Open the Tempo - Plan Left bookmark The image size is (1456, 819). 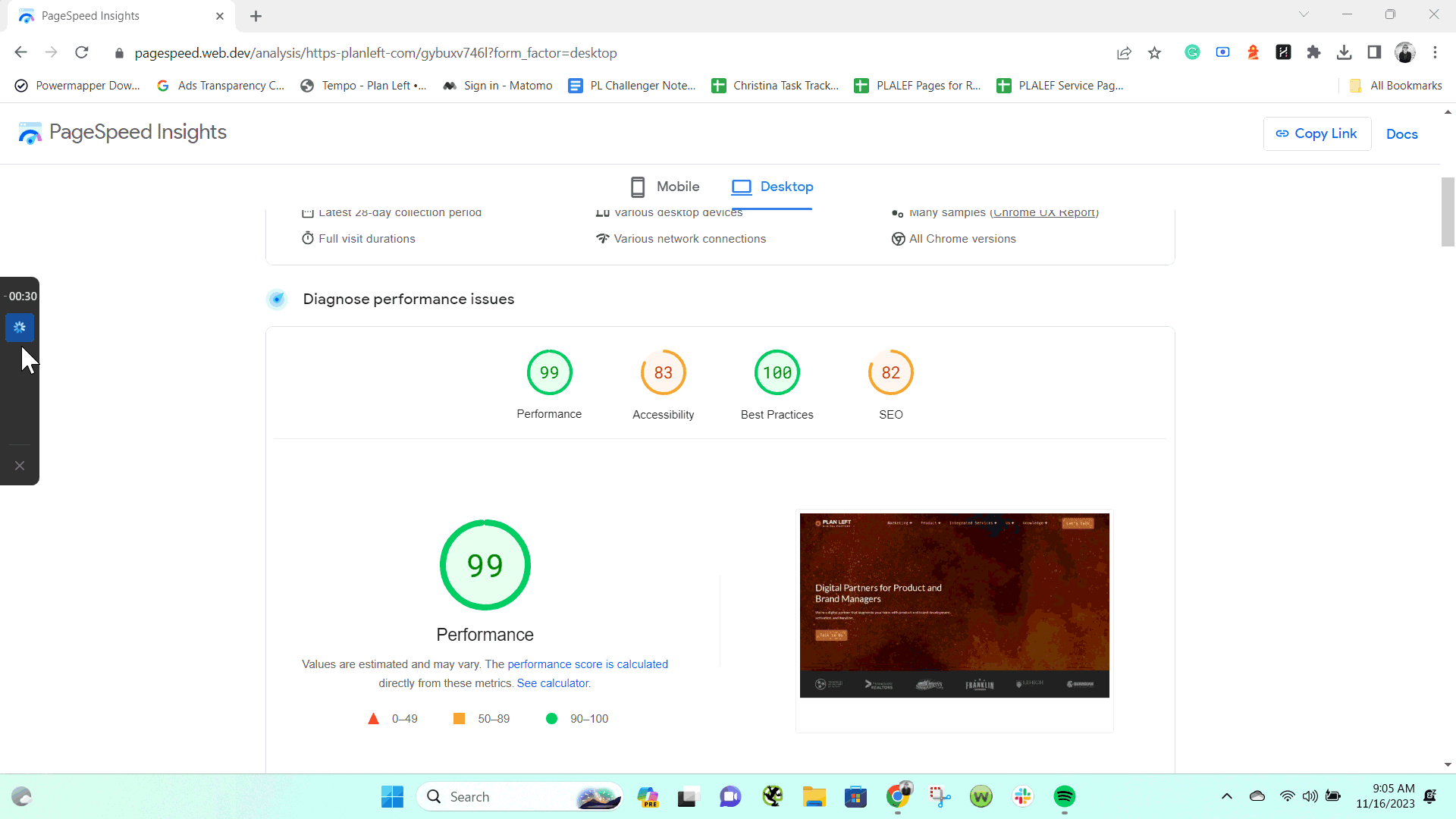coord(363,86)
